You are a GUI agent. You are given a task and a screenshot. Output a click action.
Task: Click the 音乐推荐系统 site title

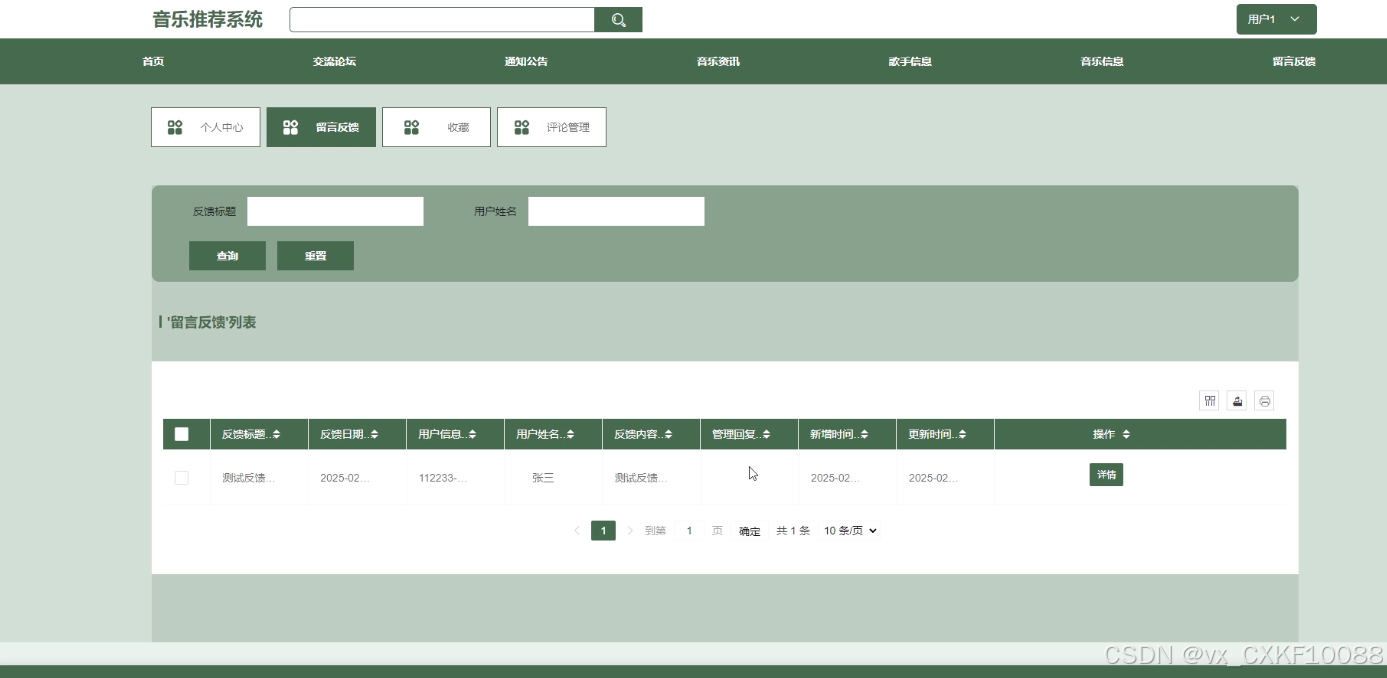click(x=208, y=19)
